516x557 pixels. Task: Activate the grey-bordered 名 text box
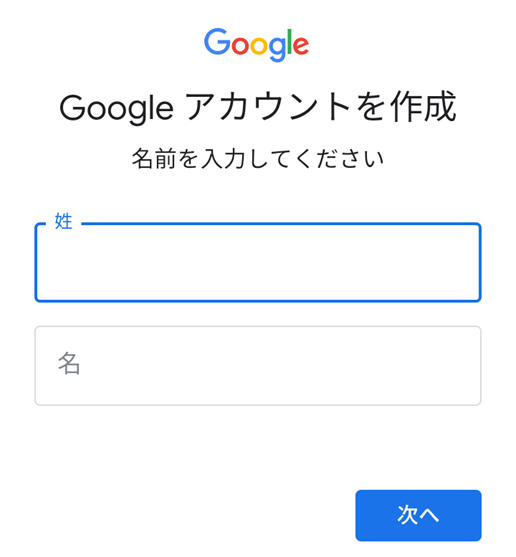258,366
